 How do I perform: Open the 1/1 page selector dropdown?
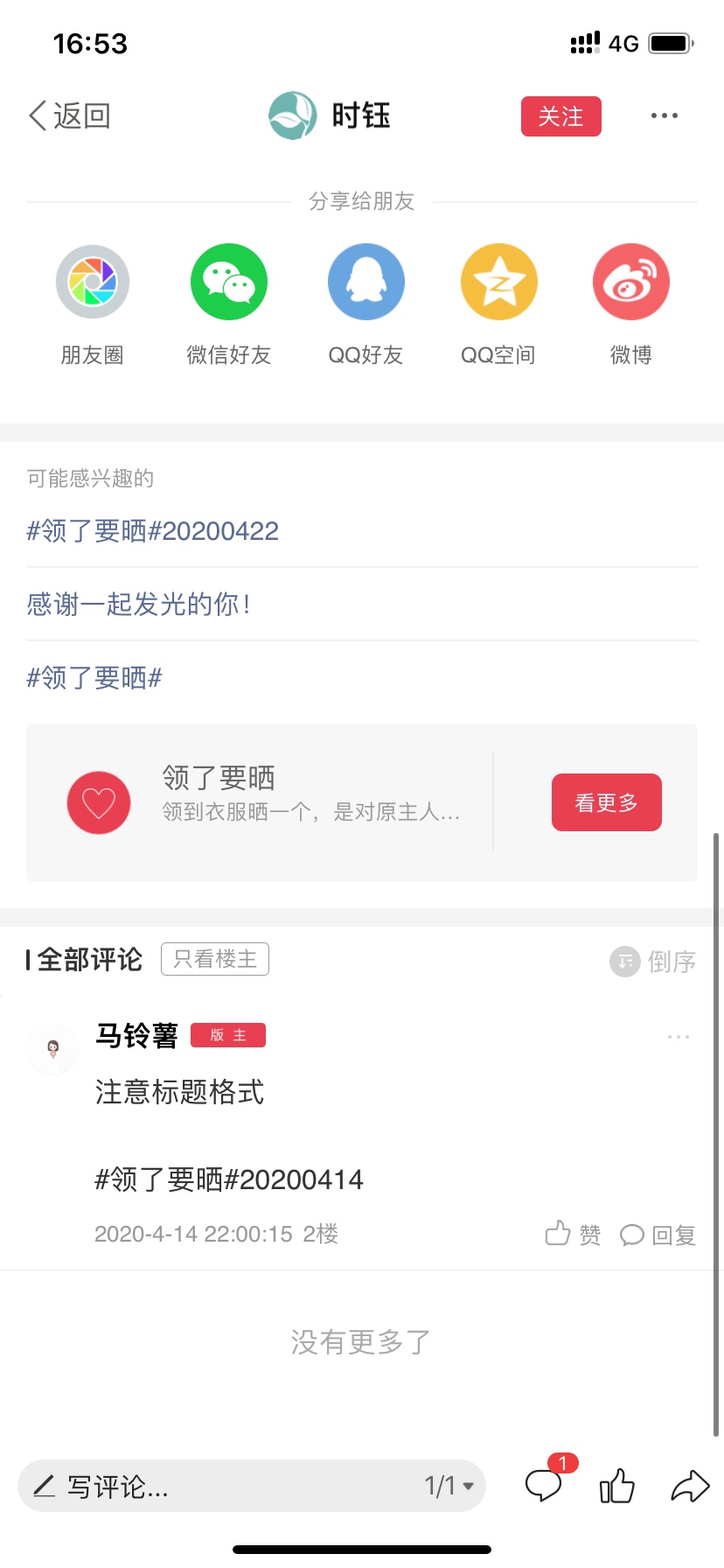click(x=449, y=1486)
